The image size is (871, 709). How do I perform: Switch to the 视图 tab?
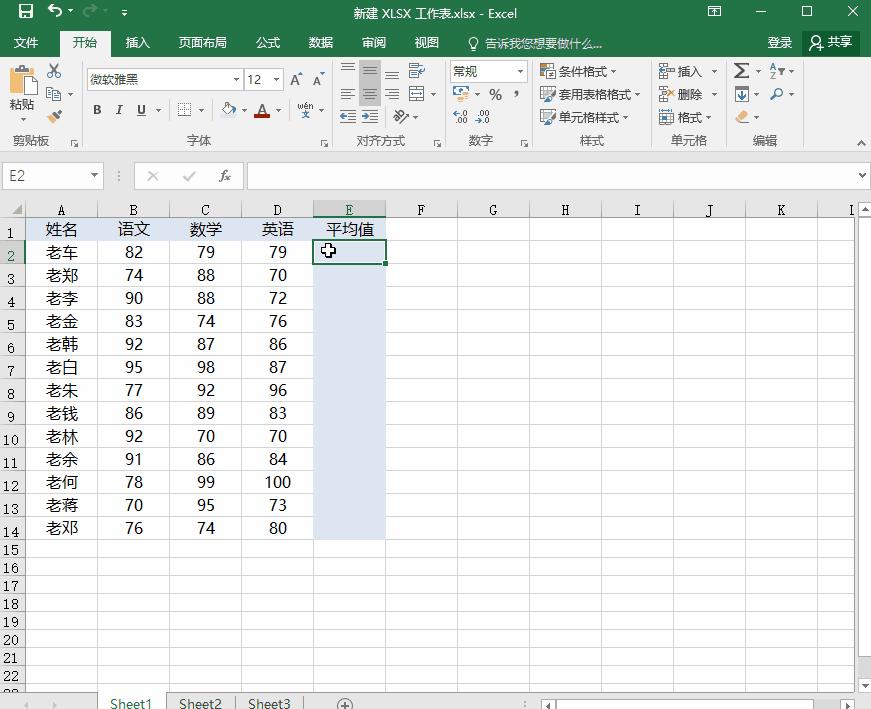click(x=427, y=43)
